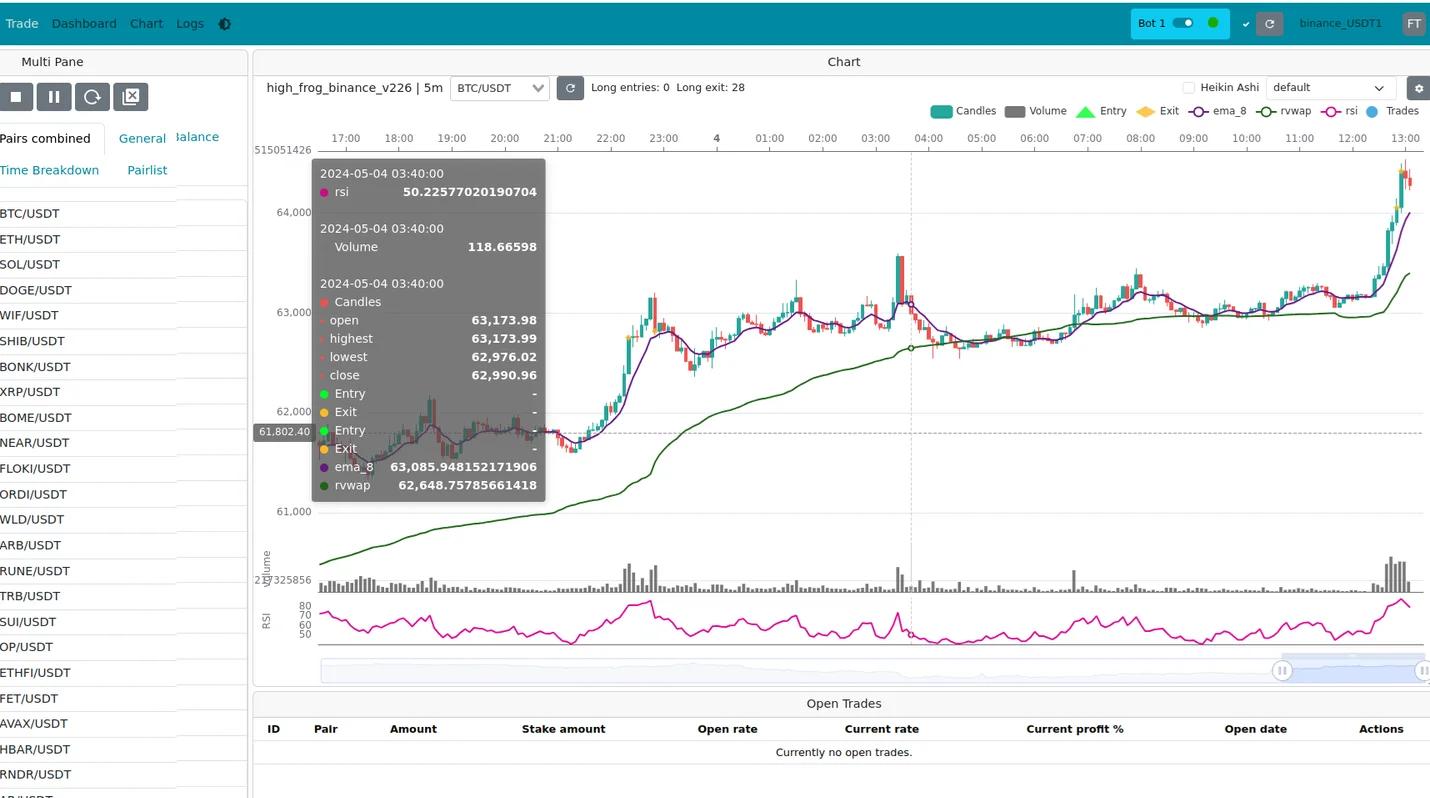Toggle Volume series in chart legend
Screen dimensions: 1430x798
point(1035,111)
